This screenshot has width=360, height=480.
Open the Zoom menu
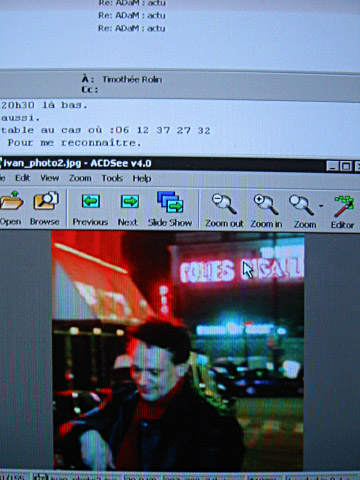[80, 178]
